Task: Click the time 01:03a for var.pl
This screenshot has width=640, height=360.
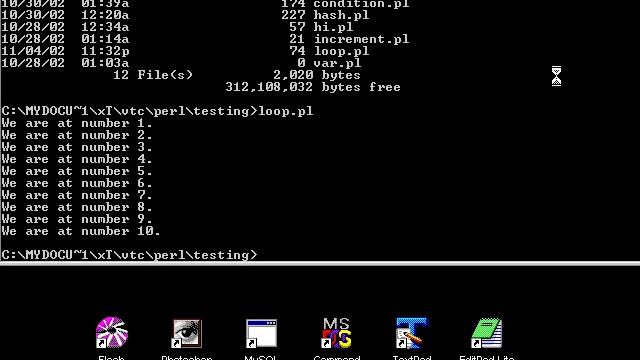Action: (x=105, y=63)
